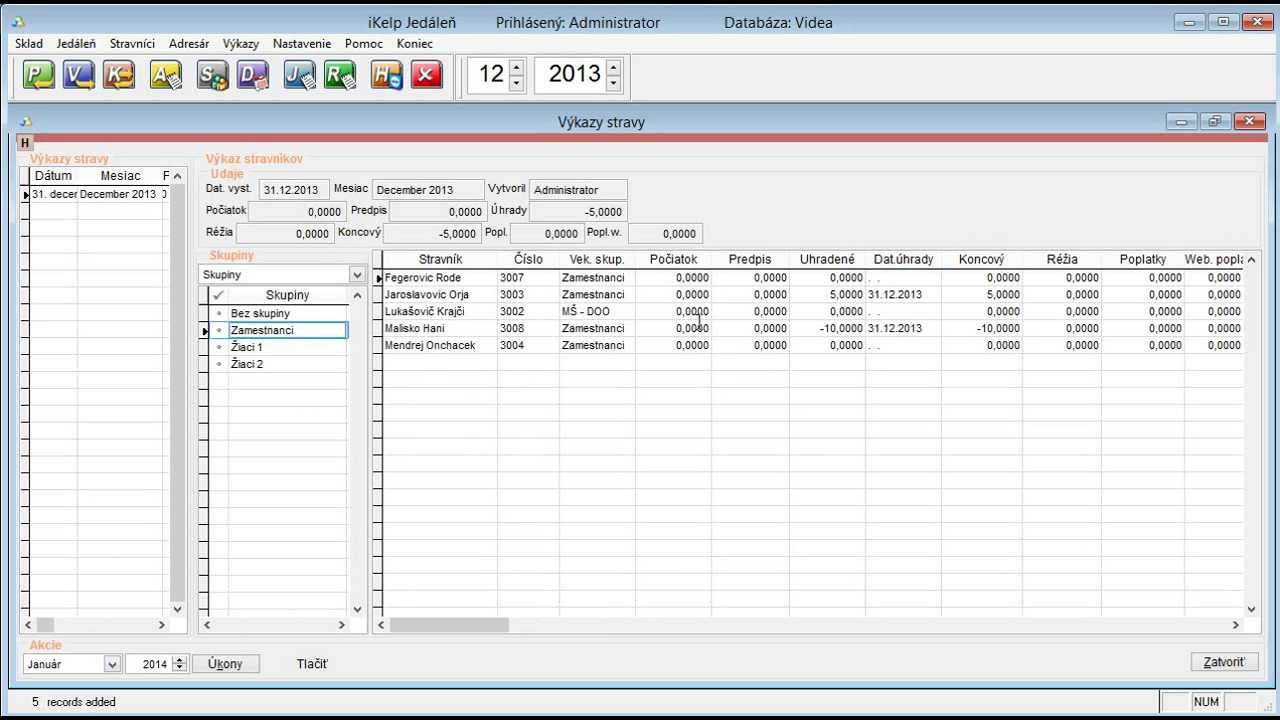Open the Pomoc menu
This screenshot has height=720, width=1280.
tap(364, 44)
